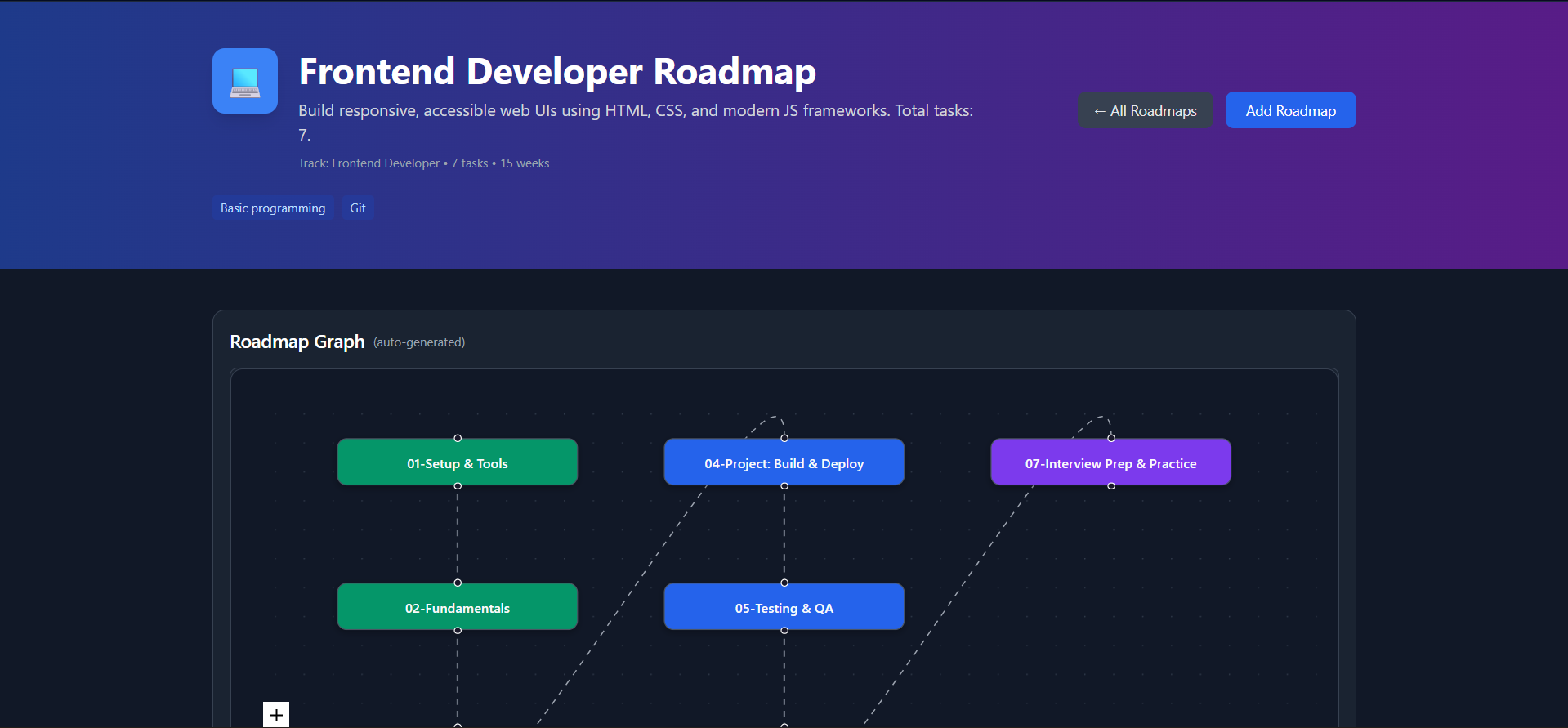Click bottom connector handle of 05-Testing & QA
Screen dimensions: 1568x728
[x=784, y=630]
